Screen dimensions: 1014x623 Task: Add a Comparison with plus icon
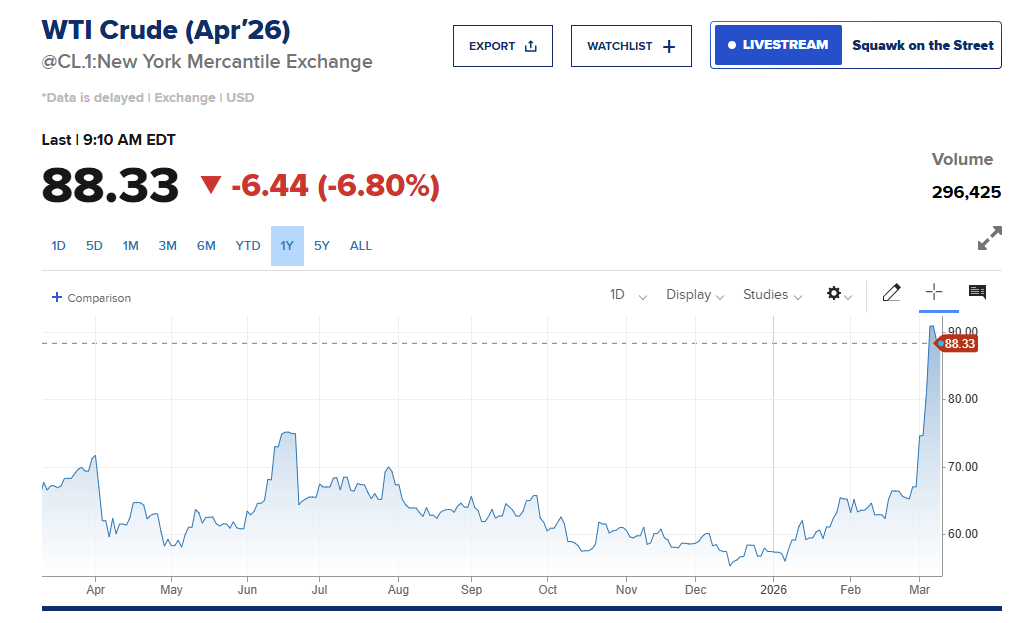91,298
